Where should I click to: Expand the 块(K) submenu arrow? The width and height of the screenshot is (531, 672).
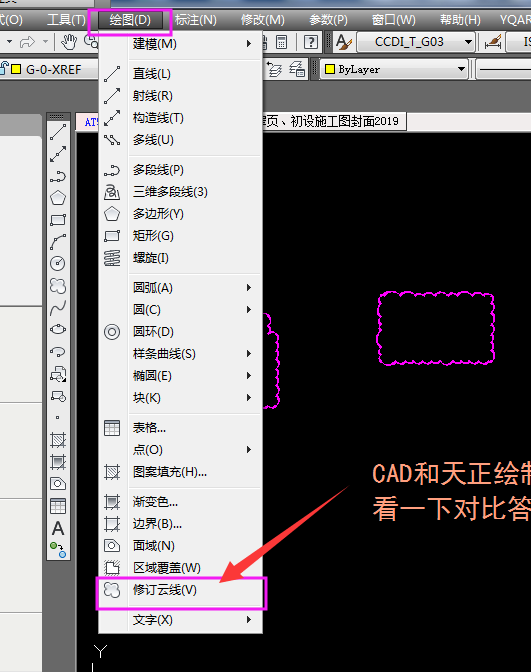pyautogui.click(x=249, y=398)
